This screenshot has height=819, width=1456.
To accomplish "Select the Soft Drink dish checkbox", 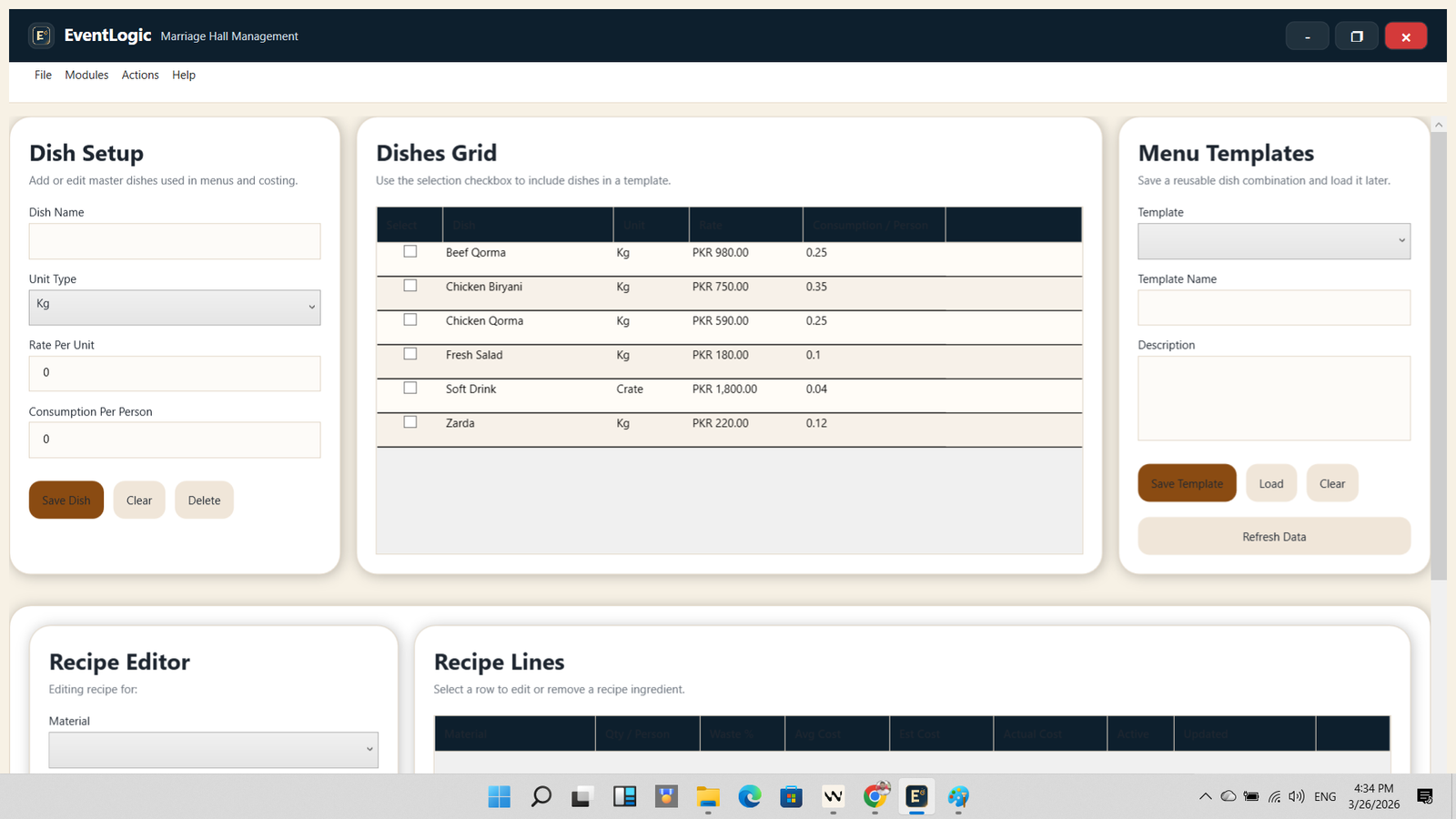I will pyautogui.click(x=409, y=387).
